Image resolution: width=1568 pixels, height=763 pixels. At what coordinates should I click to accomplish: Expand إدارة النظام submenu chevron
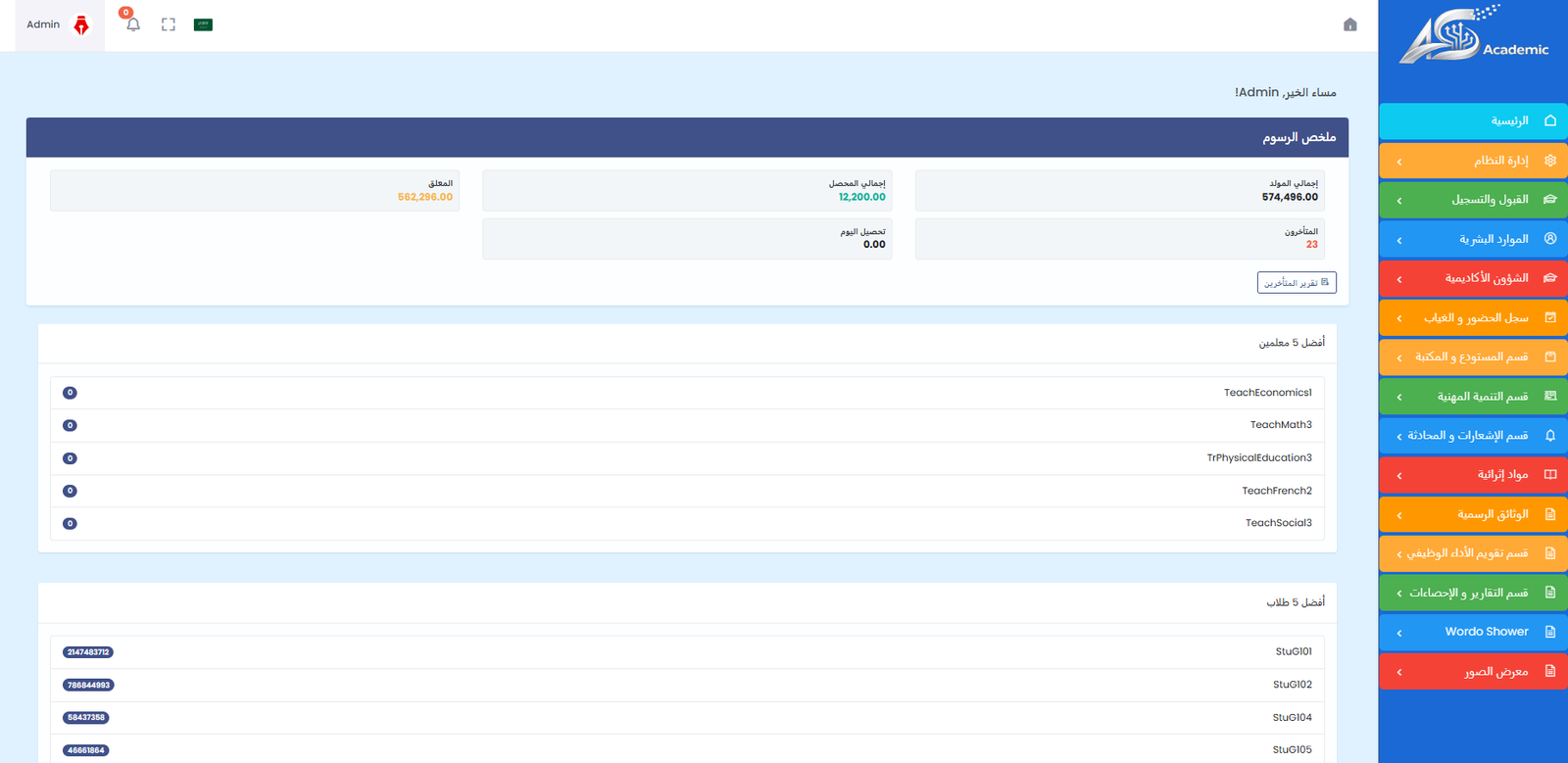click(1399, 162)
